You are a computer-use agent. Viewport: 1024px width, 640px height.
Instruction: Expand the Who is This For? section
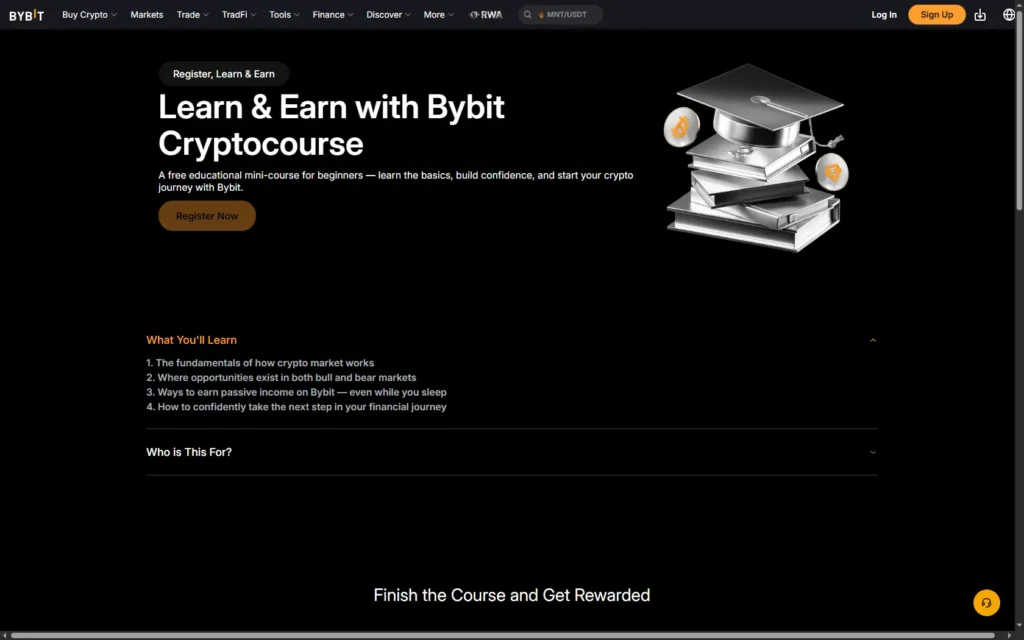pyautogui.click(x=511, y=452)
